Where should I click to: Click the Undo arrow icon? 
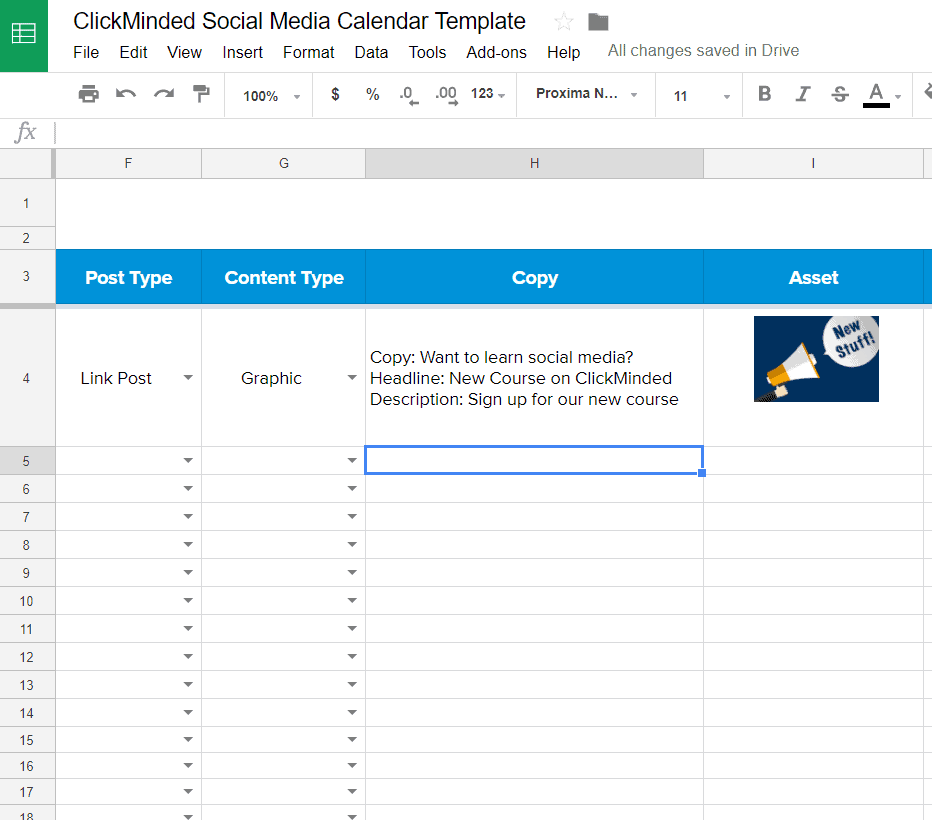126,95
